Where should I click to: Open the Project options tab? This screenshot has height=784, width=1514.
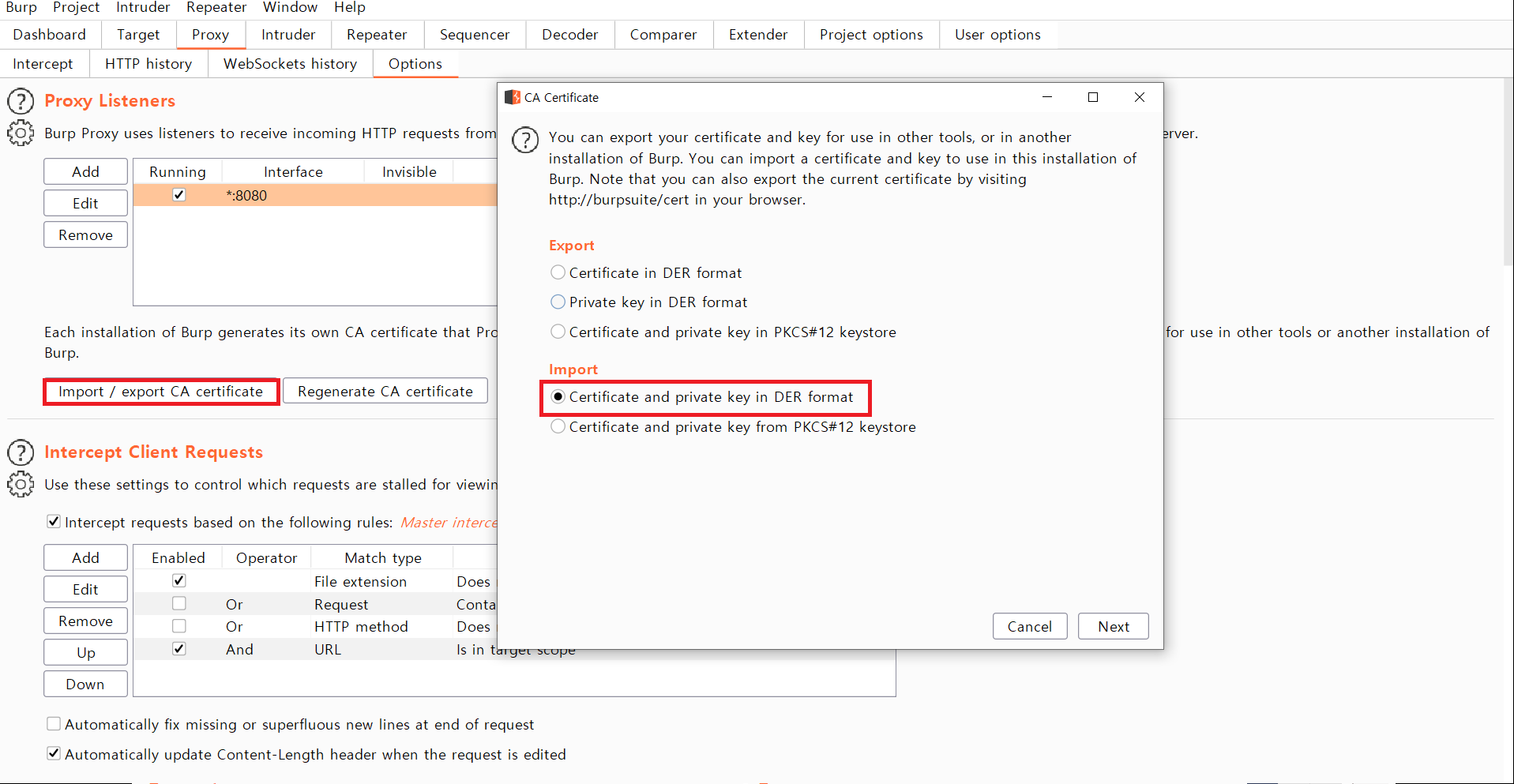[x=871, y=35]
